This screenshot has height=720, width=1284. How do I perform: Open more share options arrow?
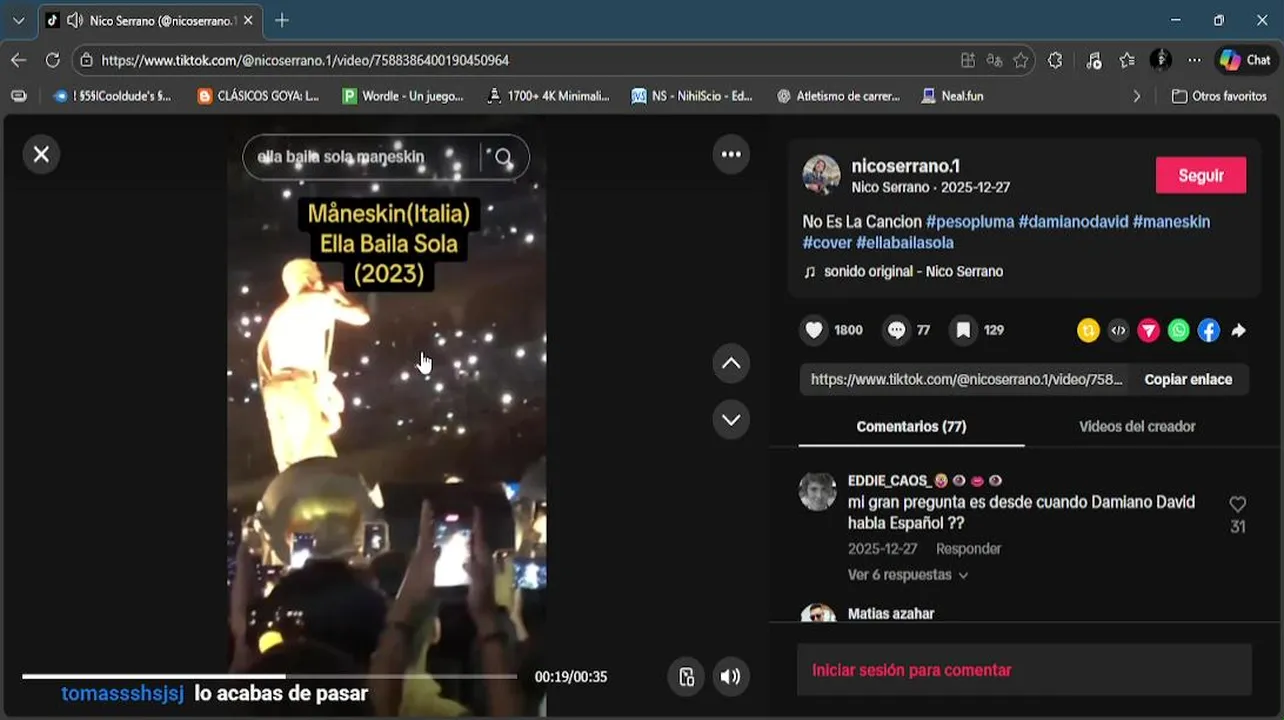coord(1239,330)
